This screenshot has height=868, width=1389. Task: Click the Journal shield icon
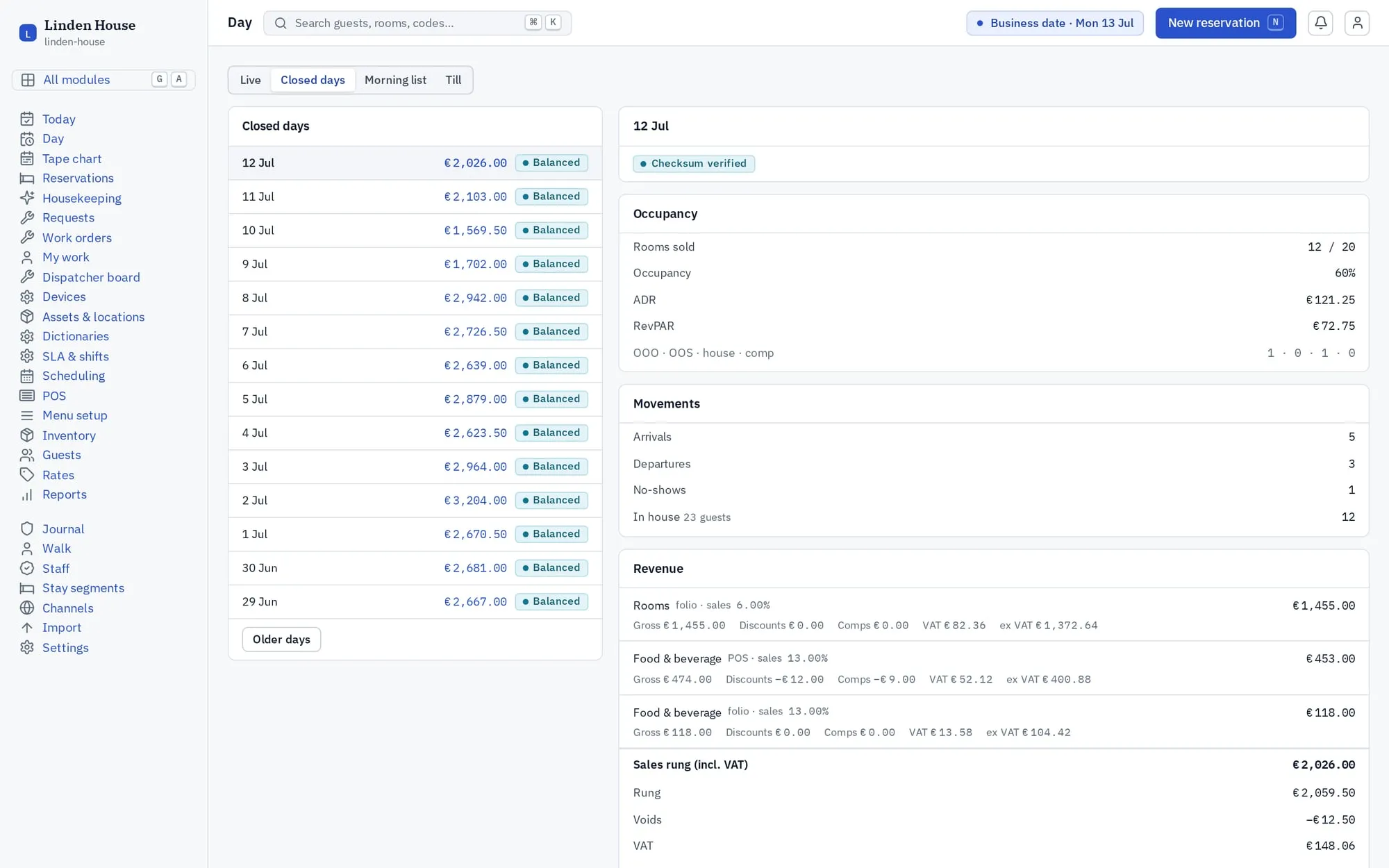27,529
